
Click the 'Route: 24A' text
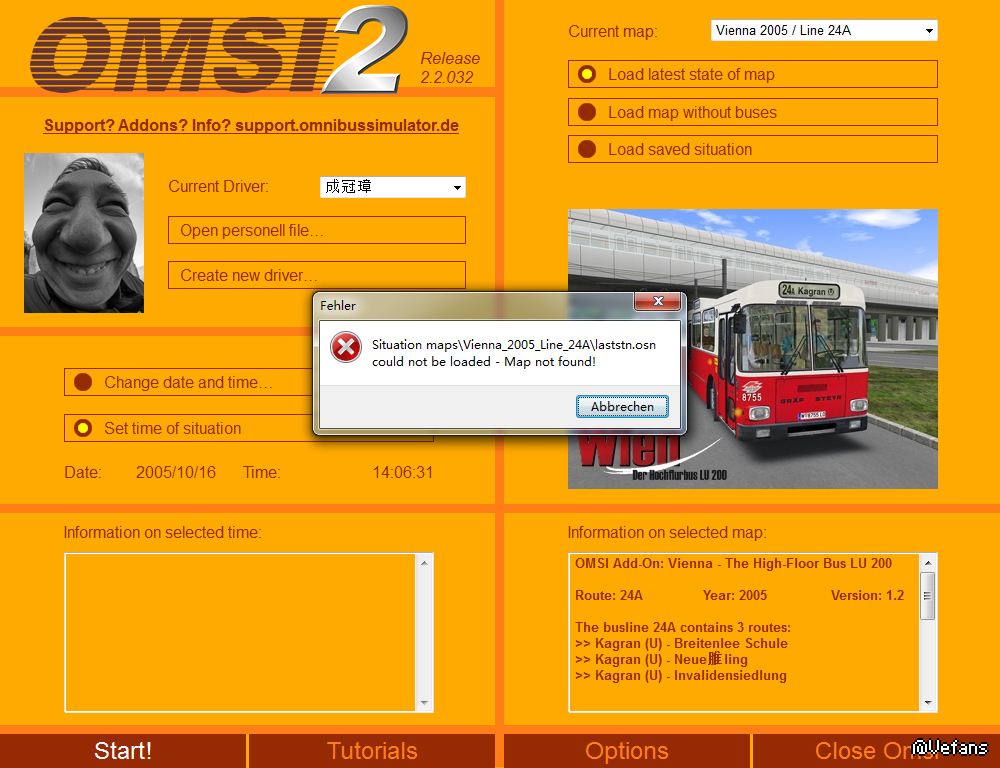tap(609, 595)
